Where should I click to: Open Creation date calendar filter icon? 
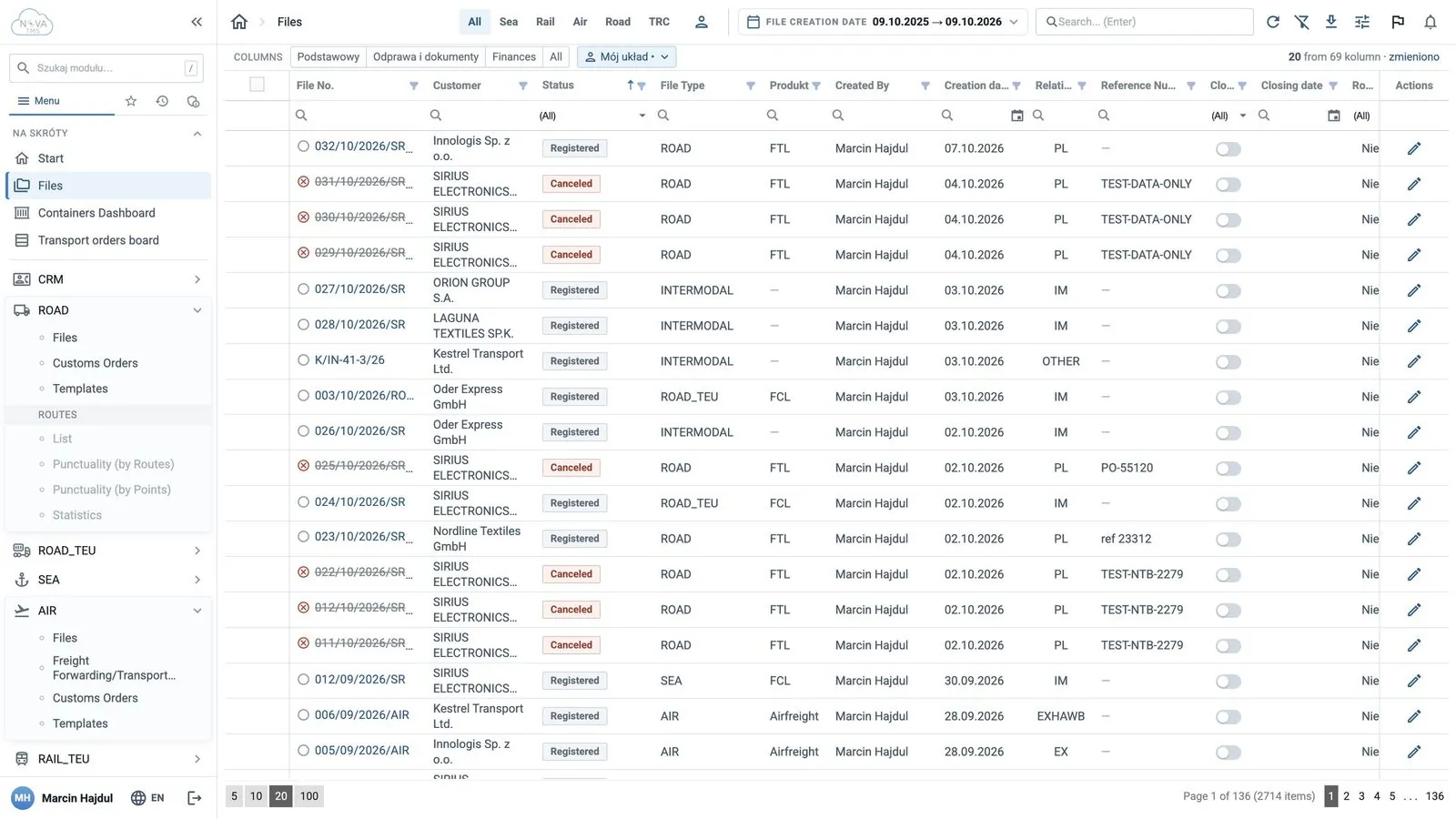pos(1017,116)
